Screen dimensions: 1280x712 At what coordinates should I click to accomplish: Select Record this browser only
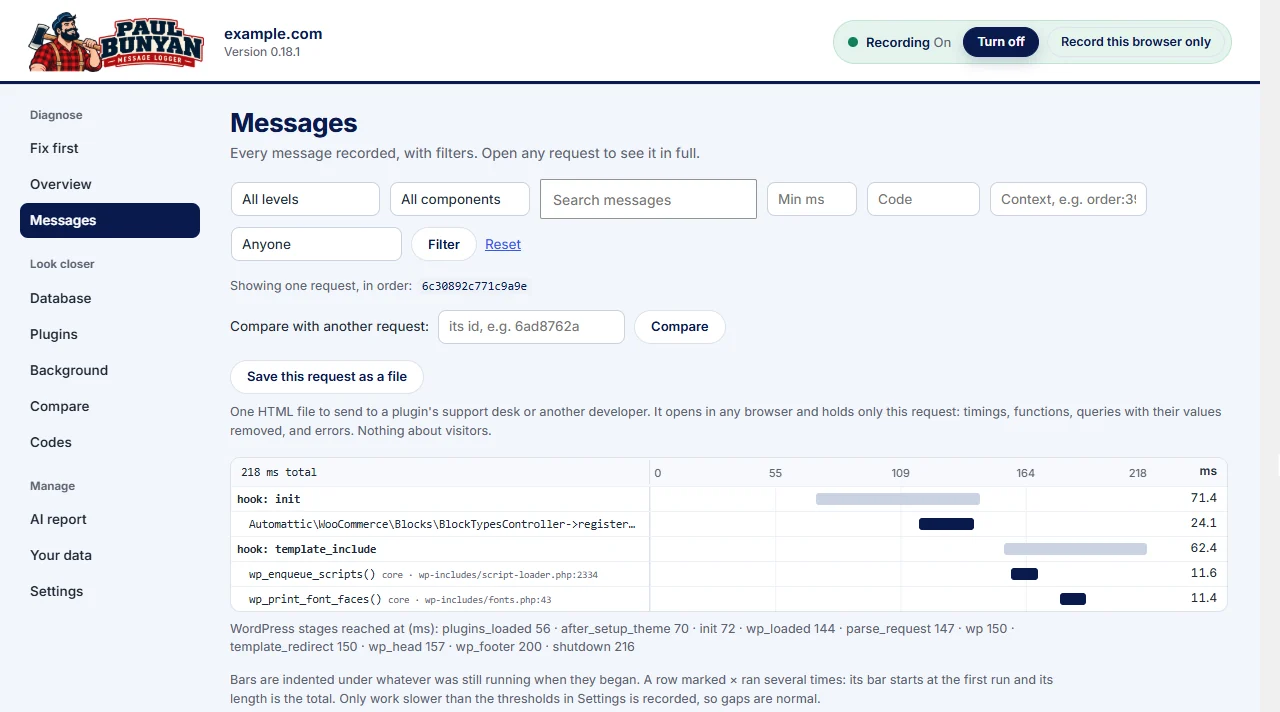click(1136, 42)
